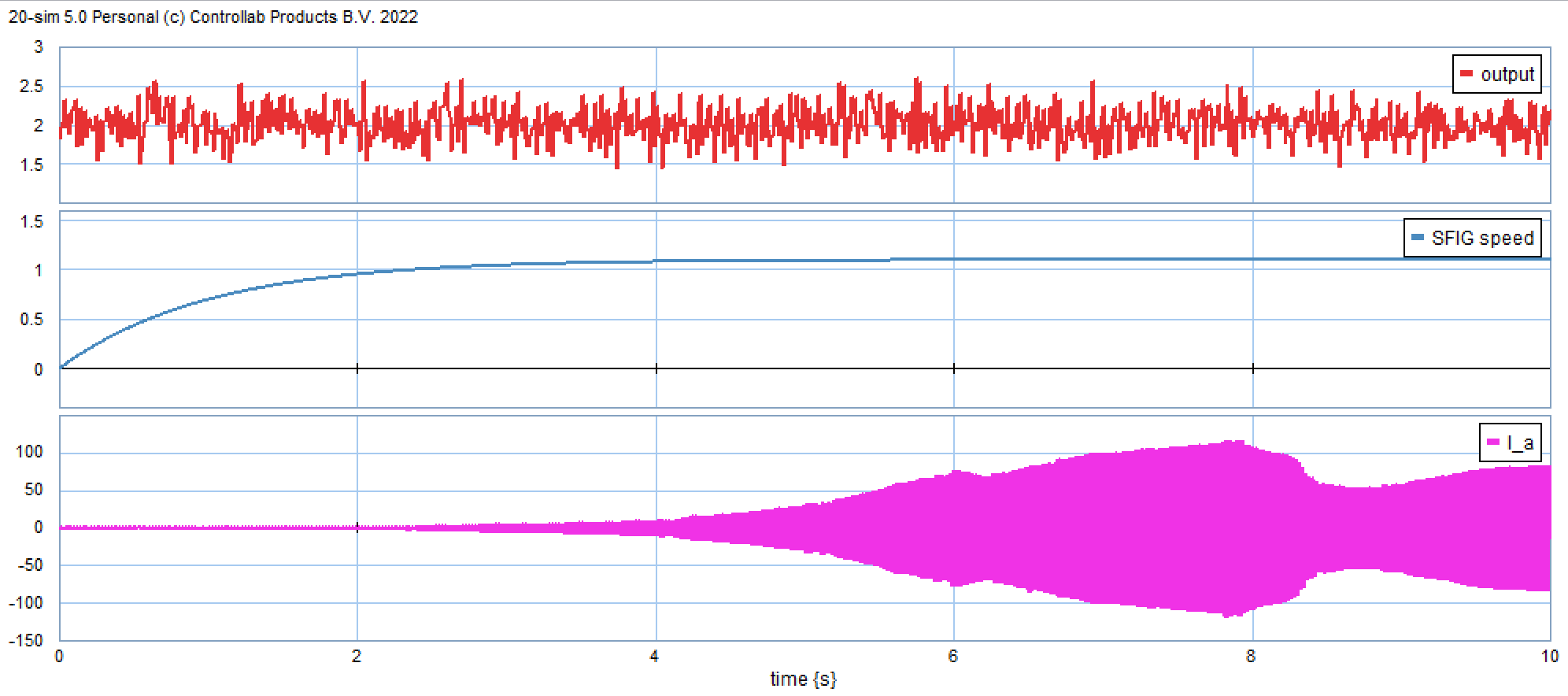1568x696 pixels.
Task: Click the 3 y-axis label of output plot
Action: pos(39,47)
